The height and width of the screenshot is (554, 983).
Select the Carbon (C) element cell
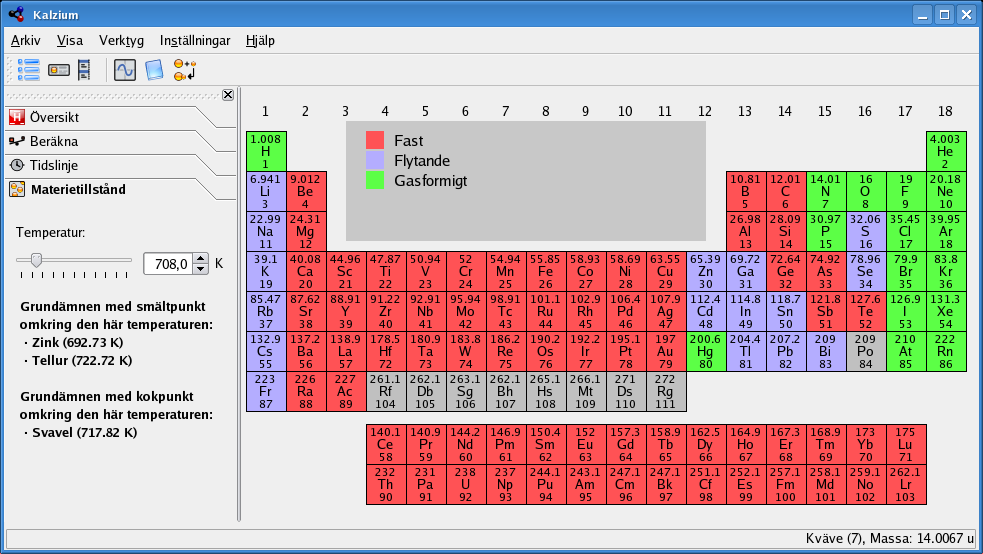coord(786,191)
